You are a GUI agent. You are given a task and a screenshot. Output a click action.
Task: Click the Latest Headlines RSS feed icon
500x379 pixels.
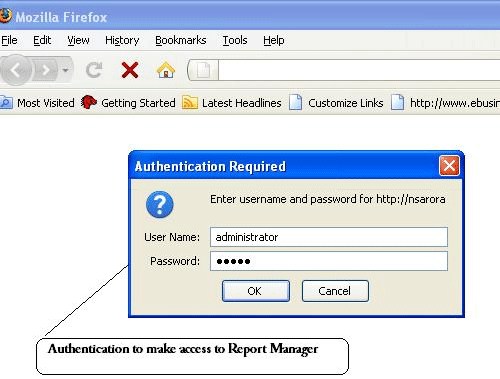[190, 102]
